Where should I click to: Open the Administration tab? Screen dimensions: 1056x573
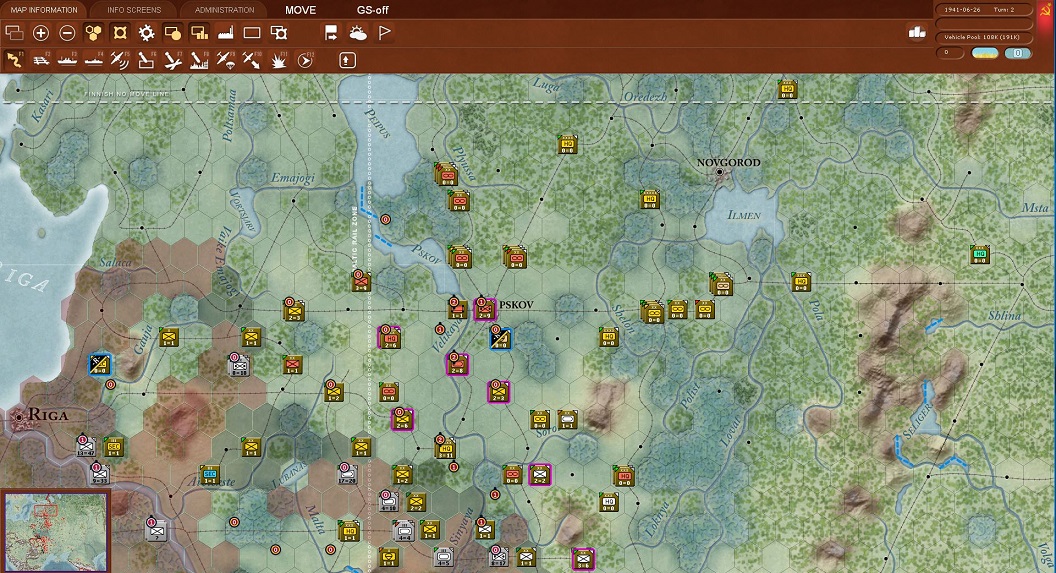224,9
